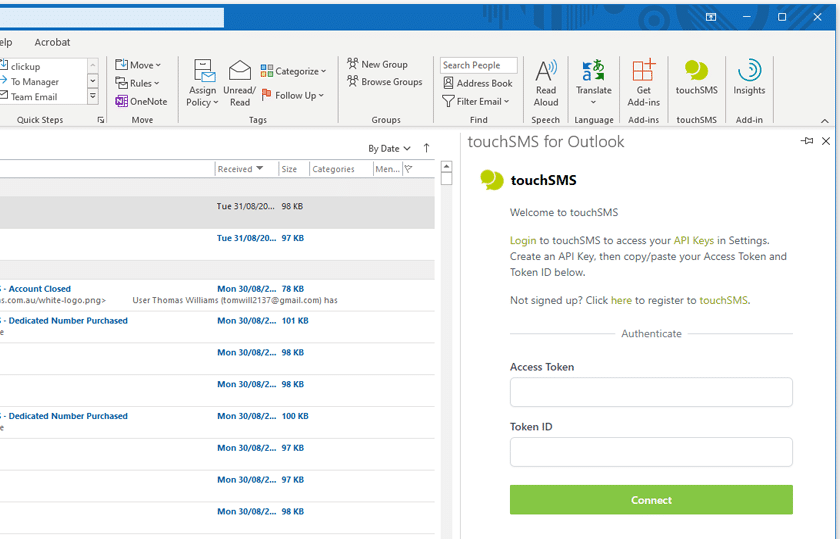Click the touchSMS ribbon icon
The image size is (840, 539).
point(696,71)
